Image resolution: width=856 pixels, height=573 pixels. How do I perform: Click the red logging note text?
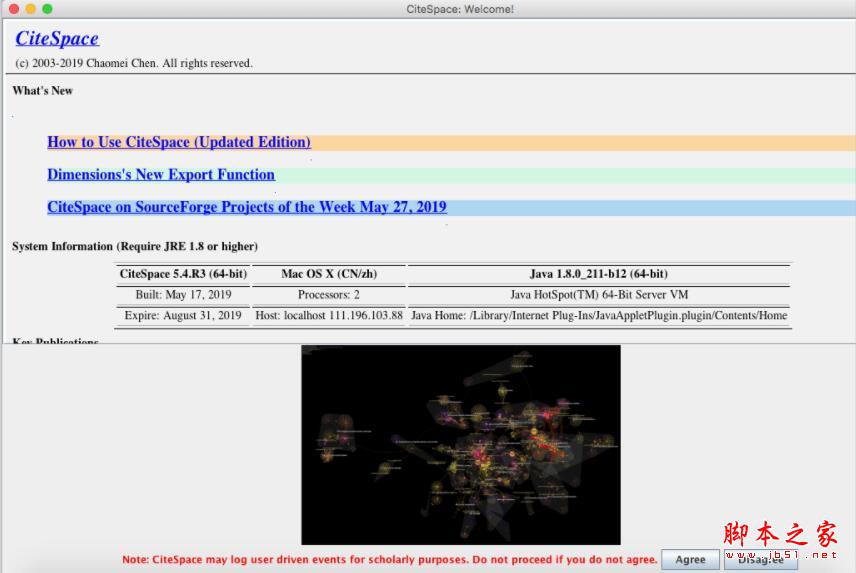389,559
